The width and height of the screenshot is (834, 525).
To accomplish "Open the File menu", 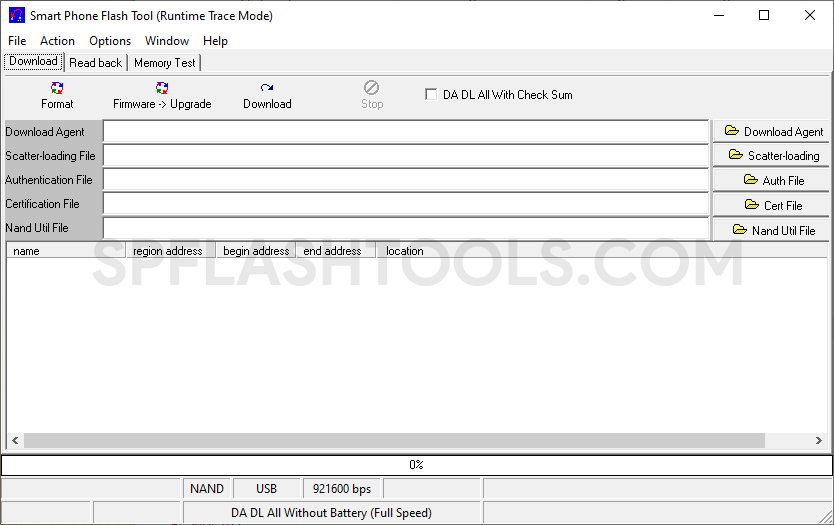I will click(17, 41).
